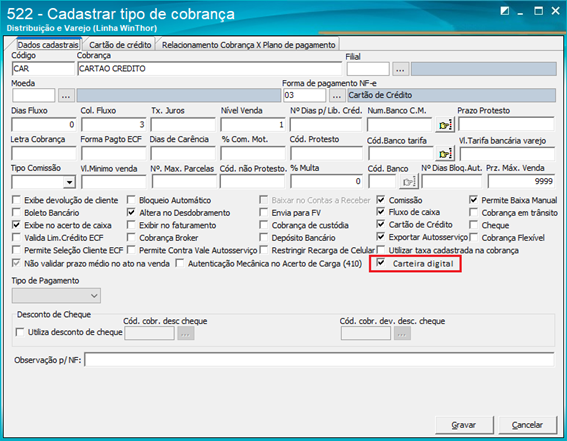Check Permite Contra Vale Autosserviço

point(131,250)
